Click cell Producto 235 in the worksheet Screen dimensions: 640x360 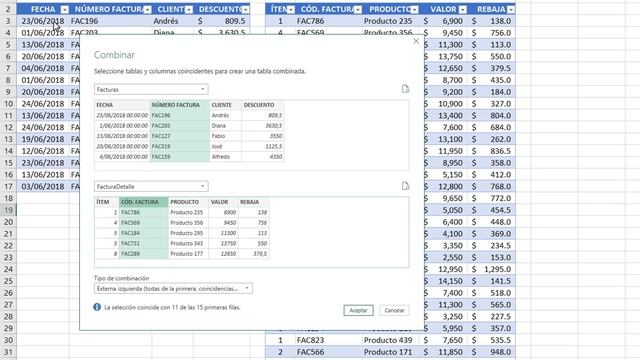click(x=391, y=21)
